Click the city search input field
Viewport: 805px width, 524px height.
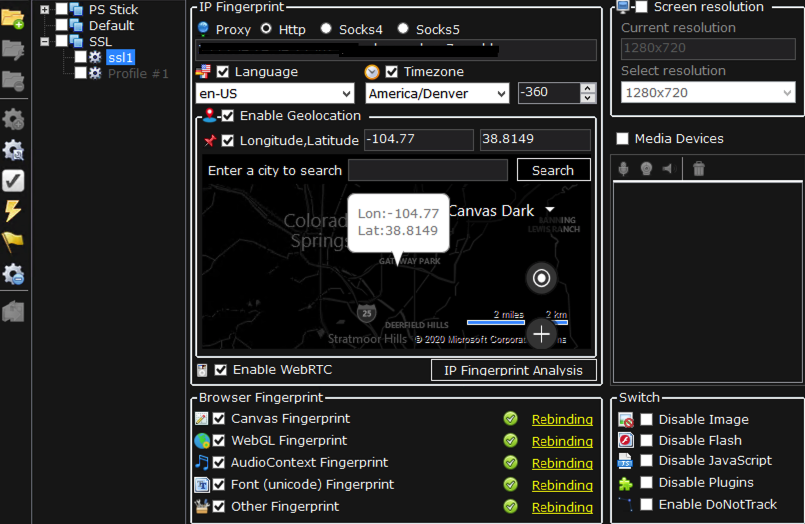pos(428,170)
